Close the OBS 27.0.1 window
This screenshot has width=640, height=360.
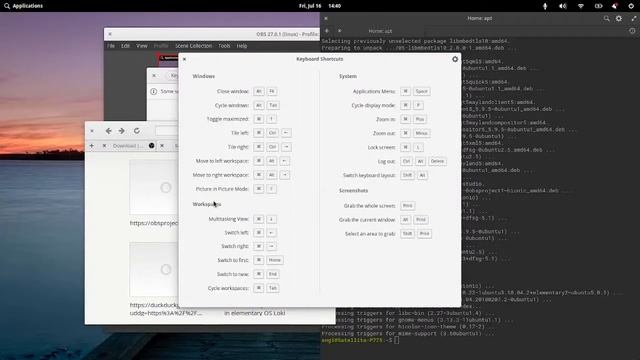[x=110, y=34]
